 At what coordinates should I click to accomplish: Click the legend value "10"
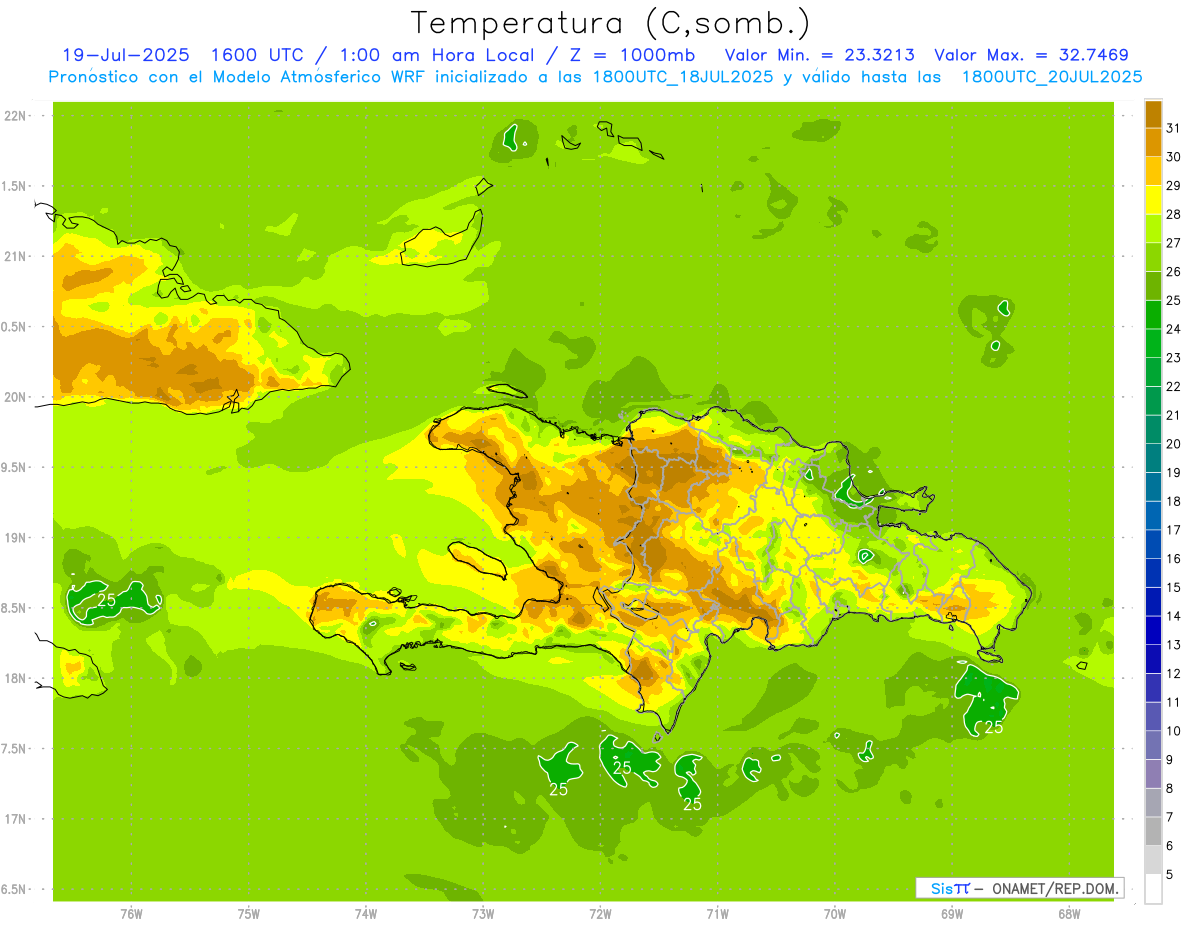pyautogui.click(x=1174, y=732)
